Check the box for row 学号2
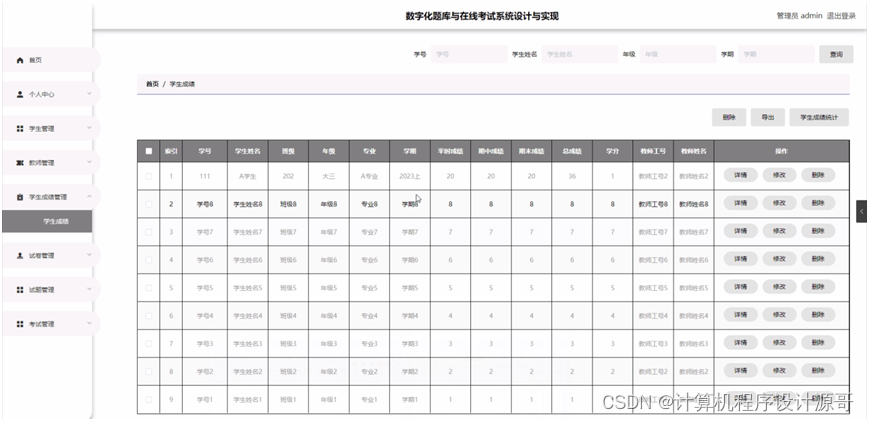This screenshot has width=869, height=421. [149, 372]
